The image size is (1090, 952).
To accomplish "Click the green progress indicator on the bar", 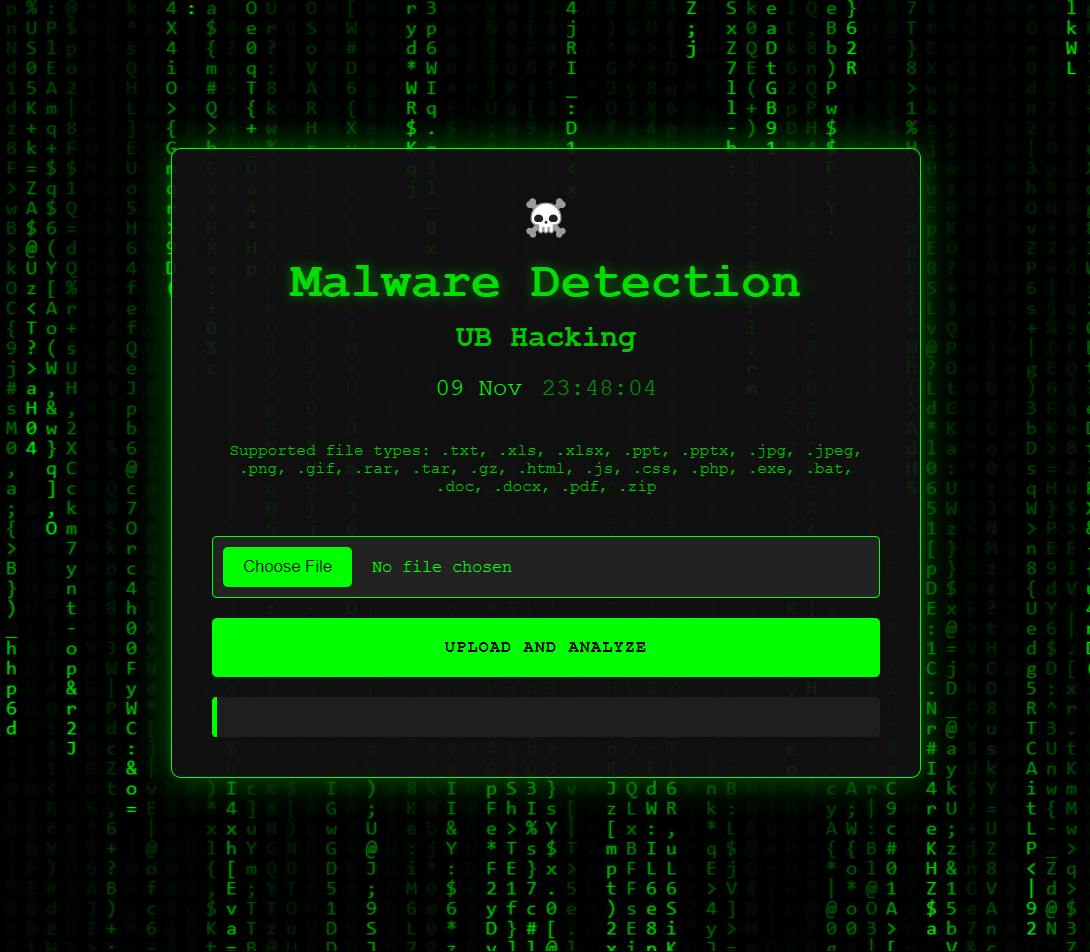I will [x=215, y=717].
